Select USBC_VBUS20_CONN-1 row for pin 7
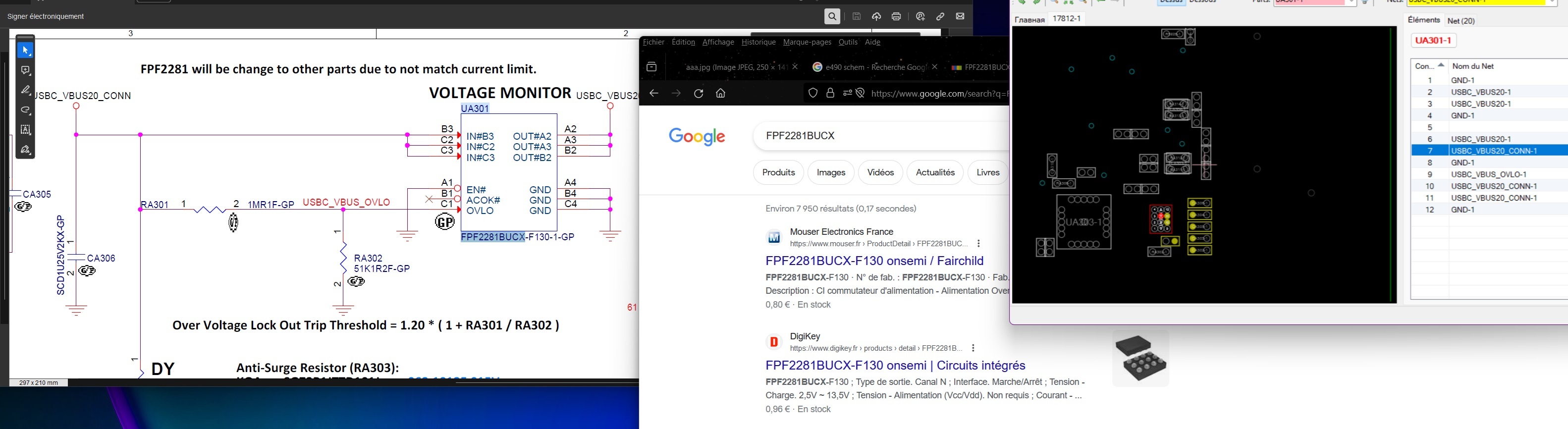This screenshot has height=429, width=1568. [1490, 151]
